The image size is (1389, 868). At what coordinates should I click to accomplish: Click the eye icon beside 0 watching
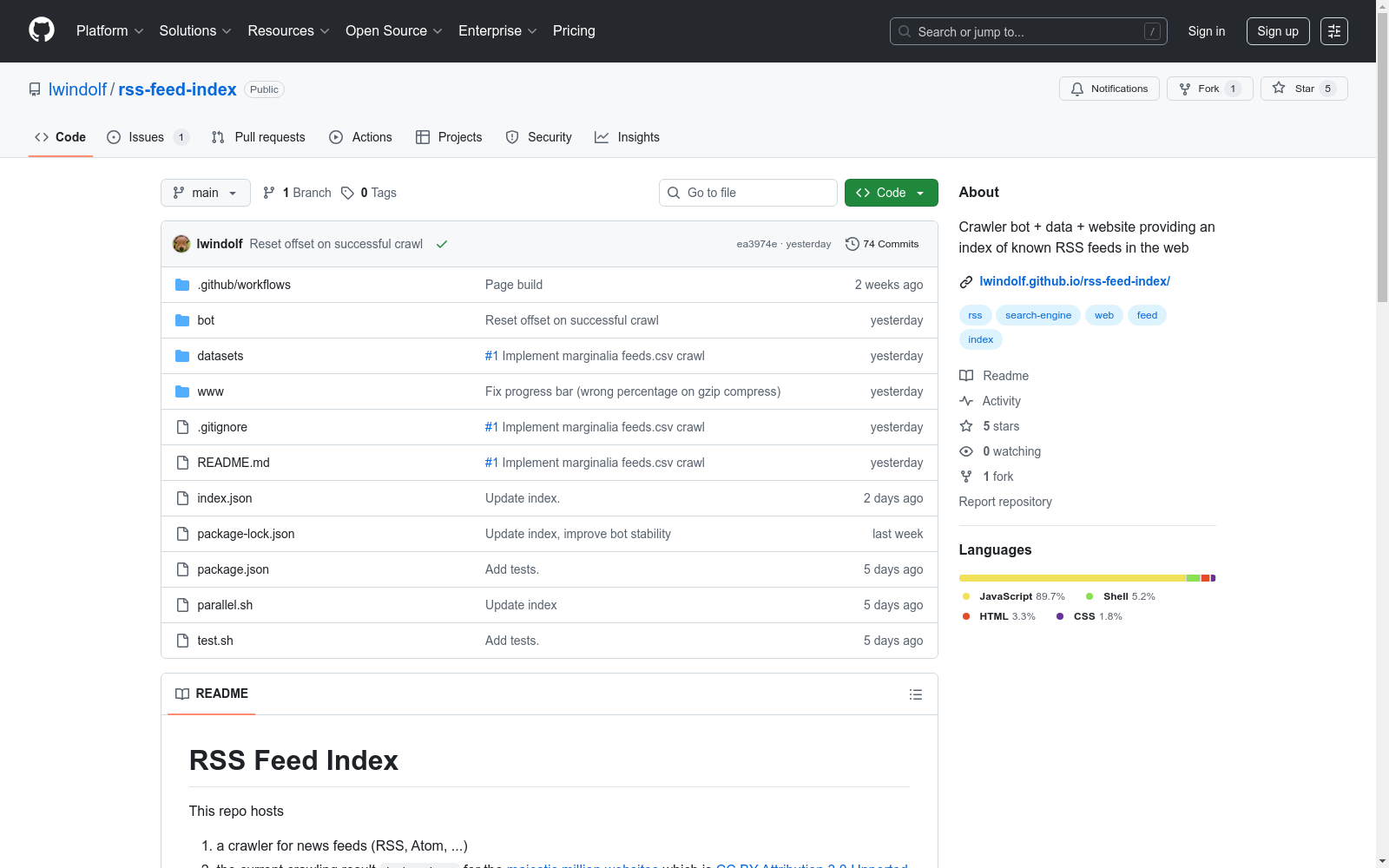(966, 451)
